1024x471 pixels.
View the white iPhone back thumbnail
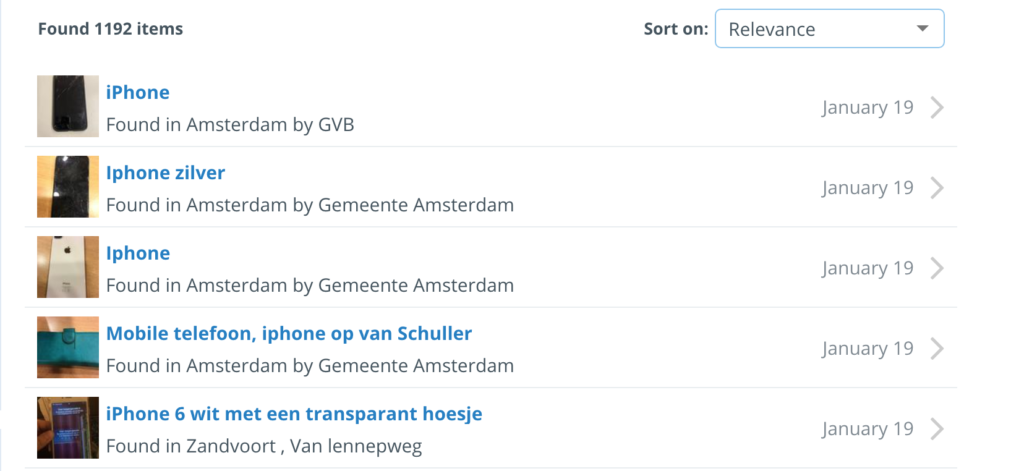(68, 267)
